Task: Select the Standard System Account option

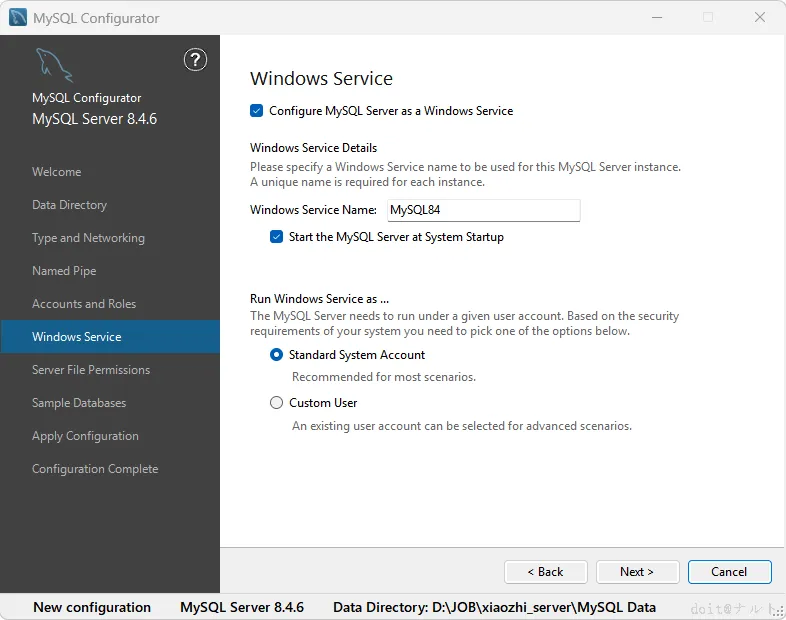Action: (x=277, y=355)
